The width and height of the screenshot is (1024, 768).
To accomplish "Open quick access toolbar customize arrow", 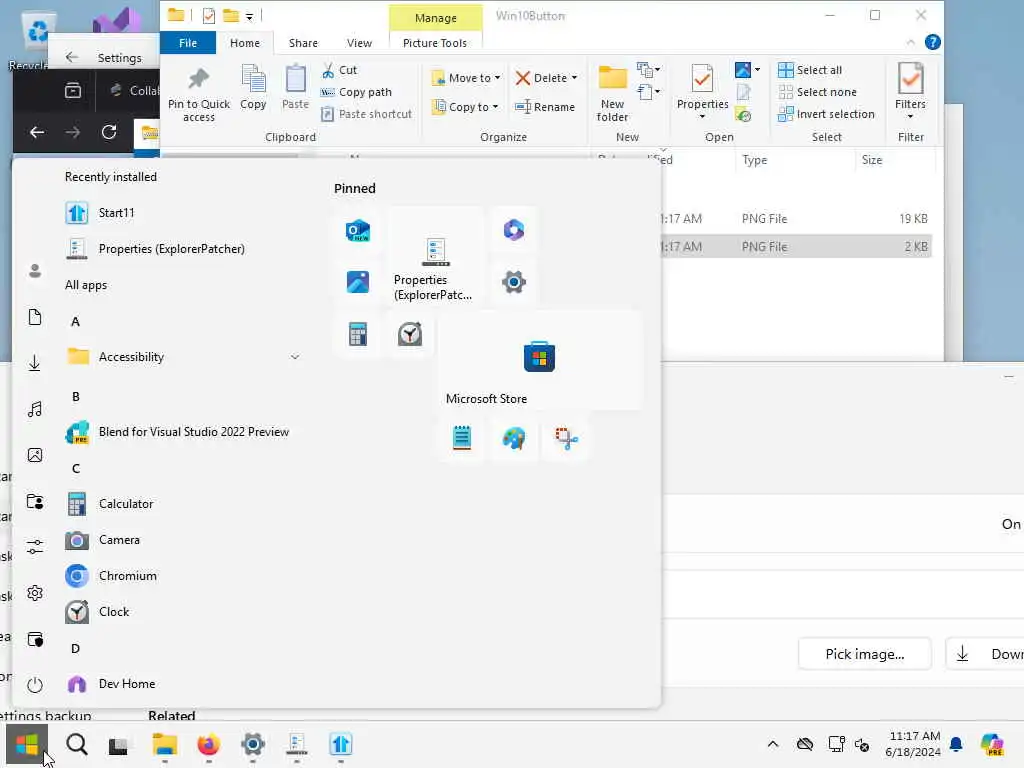I will coord(249,16).
